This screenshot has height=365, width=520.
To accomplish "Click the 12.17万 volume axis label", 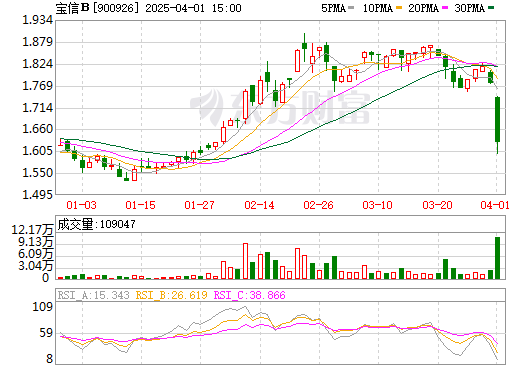I will (x=32, y=230).
